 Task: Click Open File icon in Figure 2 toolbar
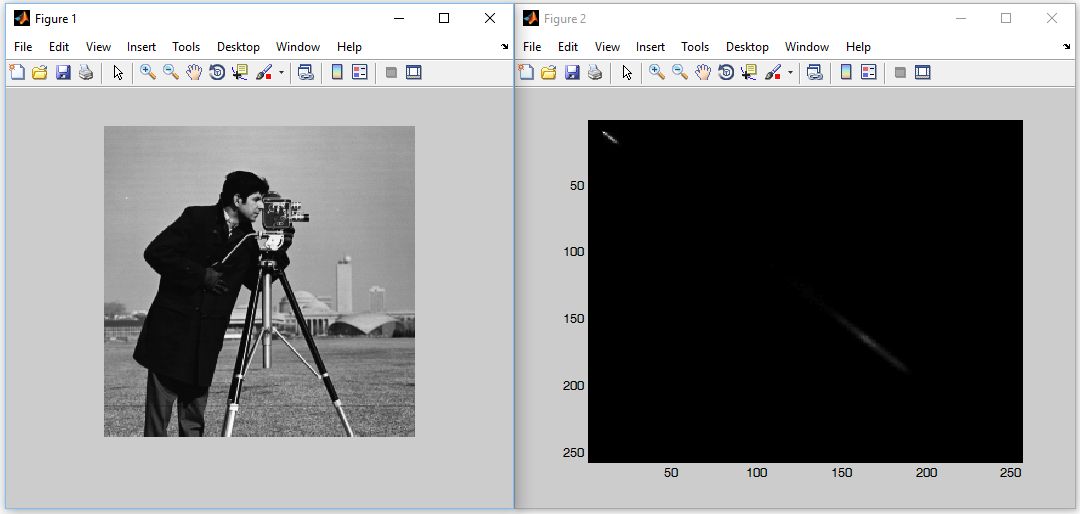[x=548, y=72]
